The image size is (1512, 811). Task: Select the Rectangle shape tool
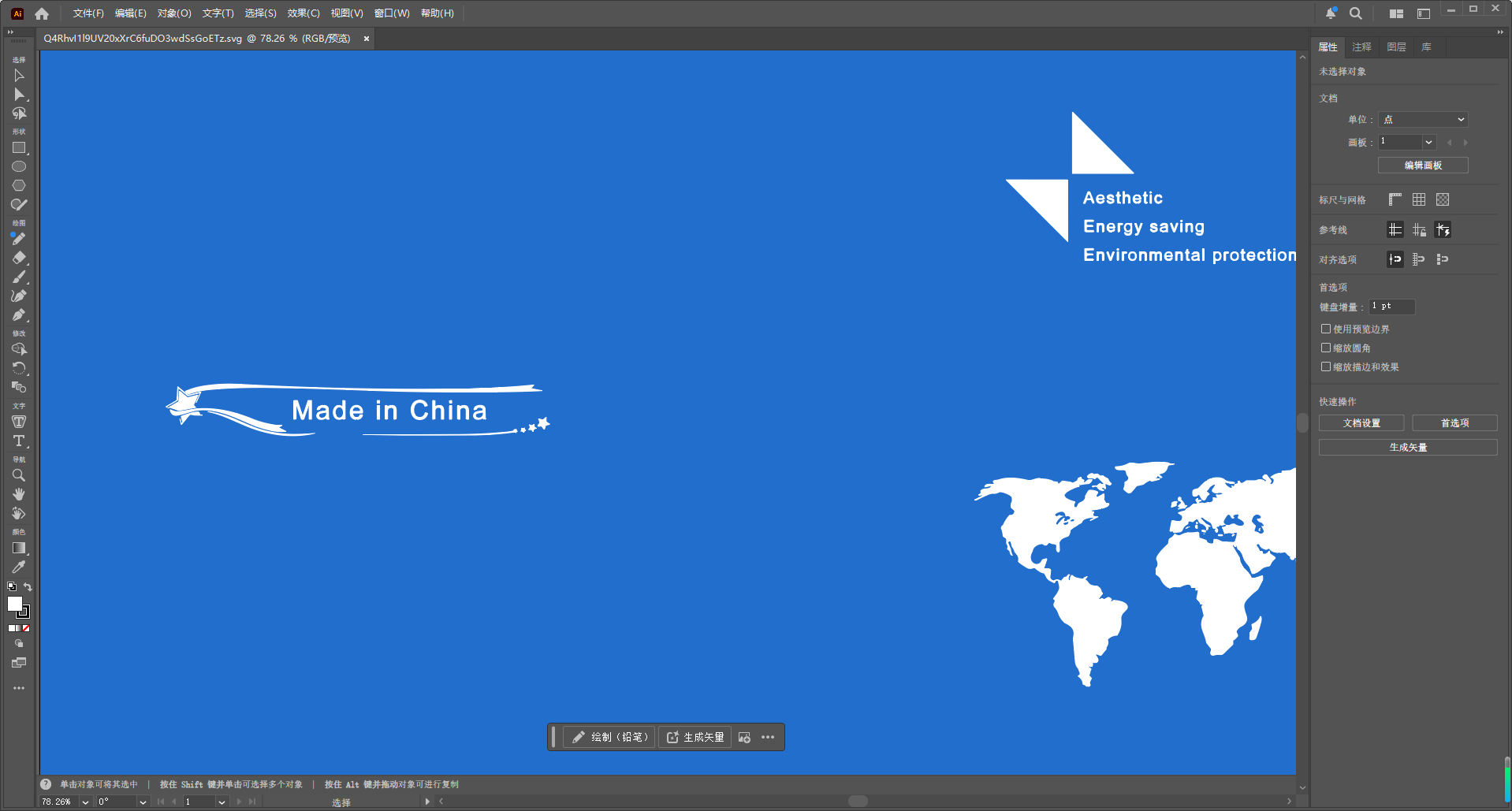pyautogui.click(x=19, y=148)
